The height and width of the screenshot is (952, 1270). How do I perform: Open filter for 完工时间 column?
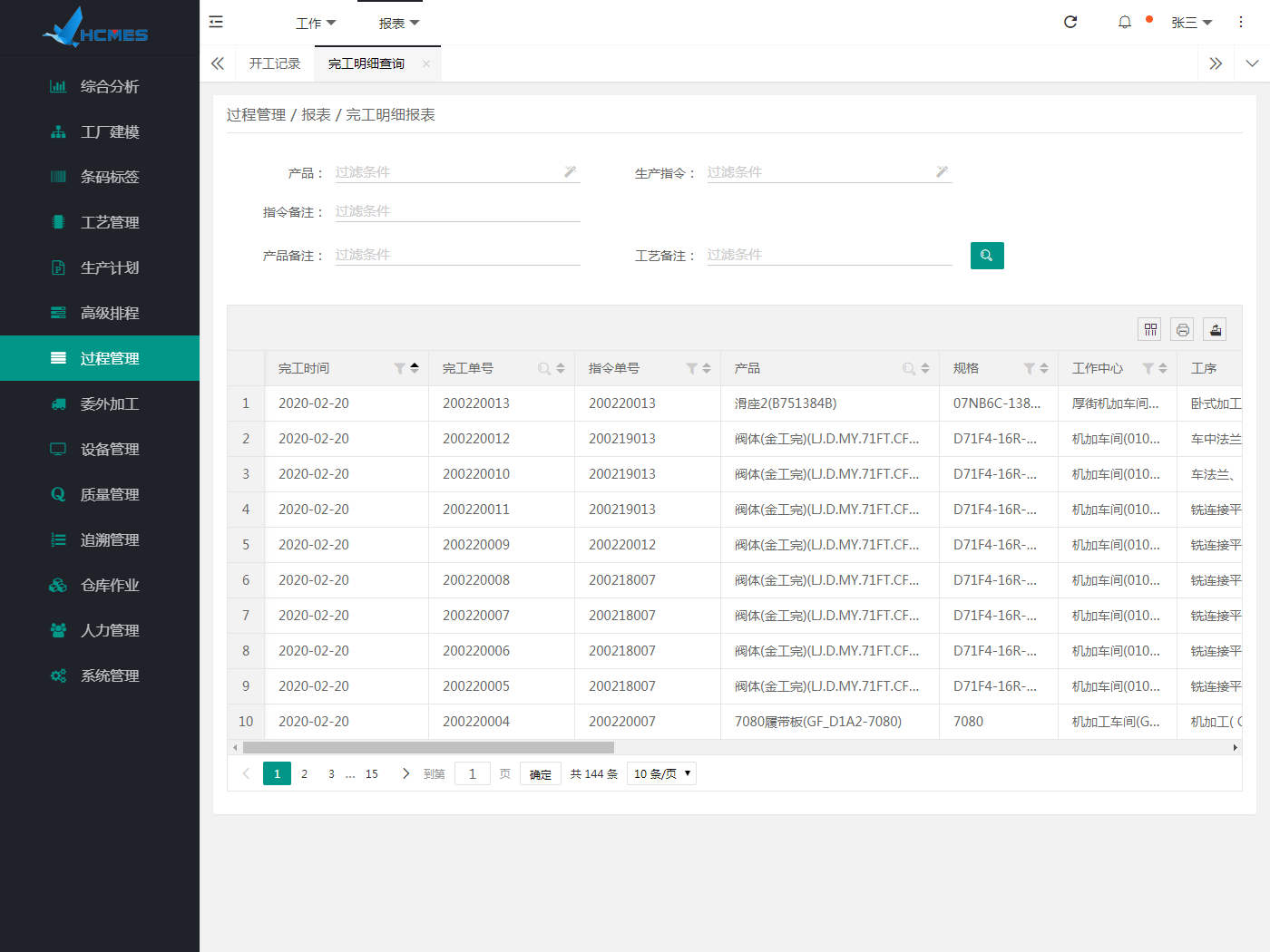400,368
